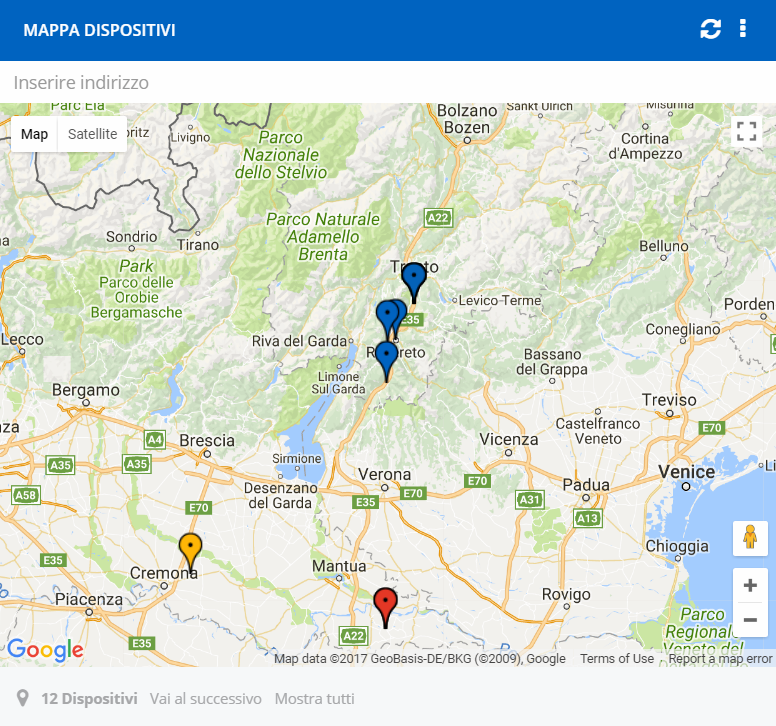
Task: Click the Mantua city label
Action: point(339,566)
